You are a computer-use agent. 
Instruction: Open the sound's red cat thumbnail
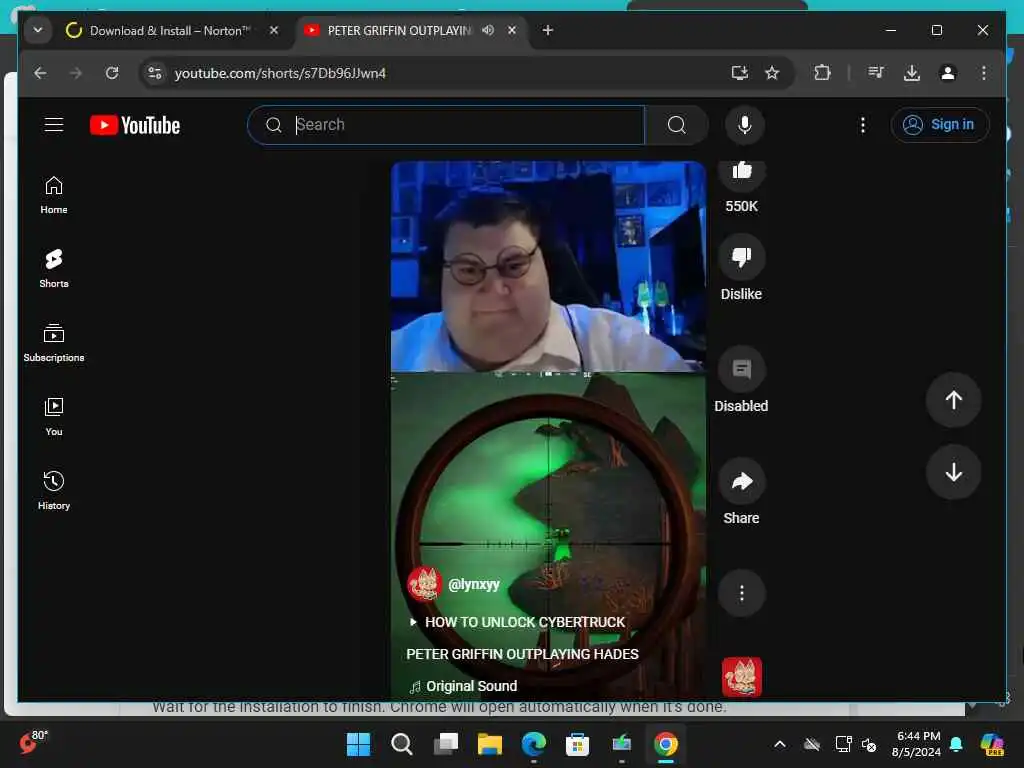click(x=741, y=677)
